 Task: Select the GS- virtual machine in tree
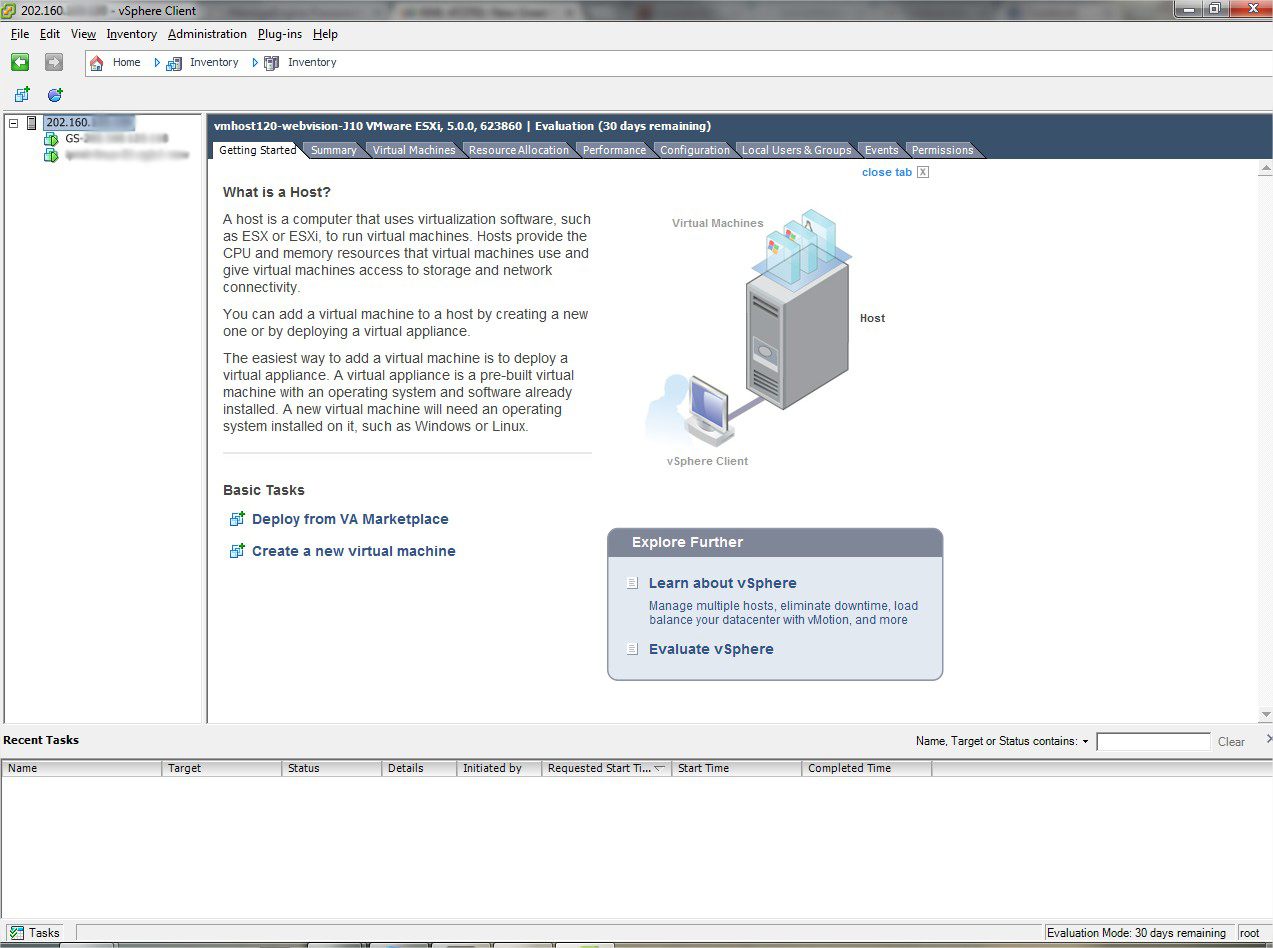click(116, 139)
